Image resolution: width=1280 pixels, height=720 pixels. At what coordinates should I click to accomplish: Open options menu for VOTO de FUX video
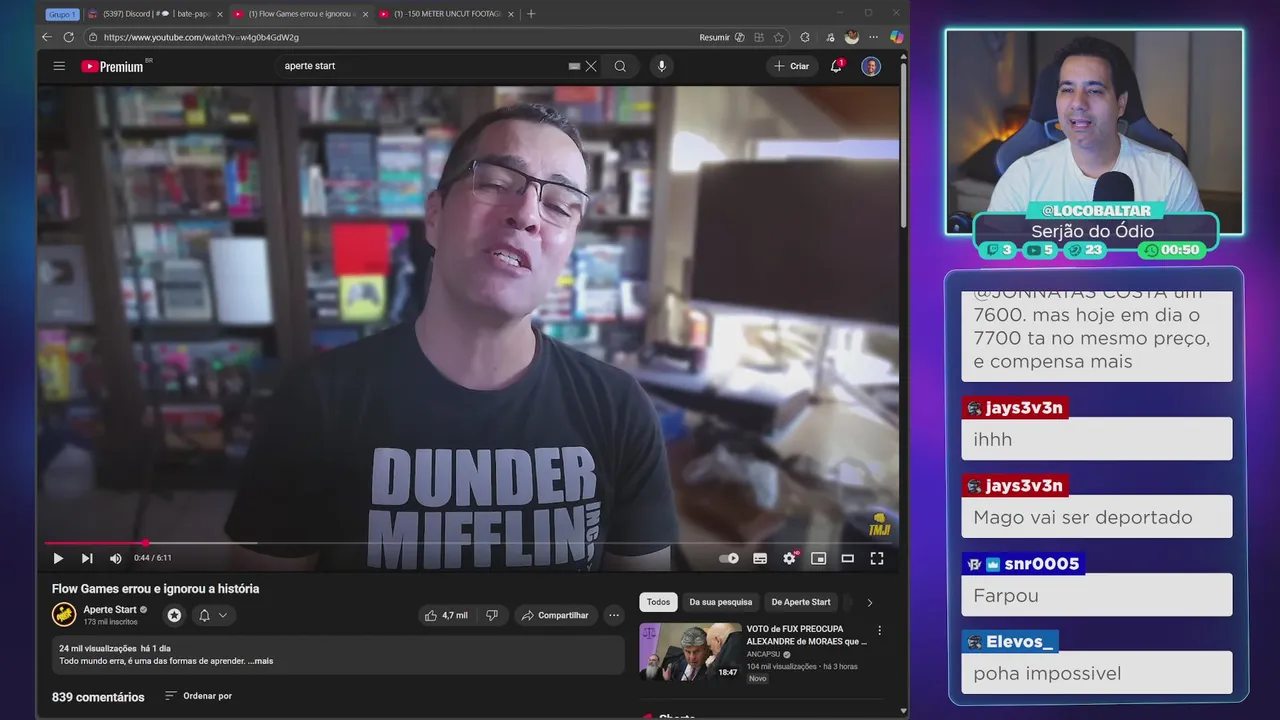click(880, 631)
